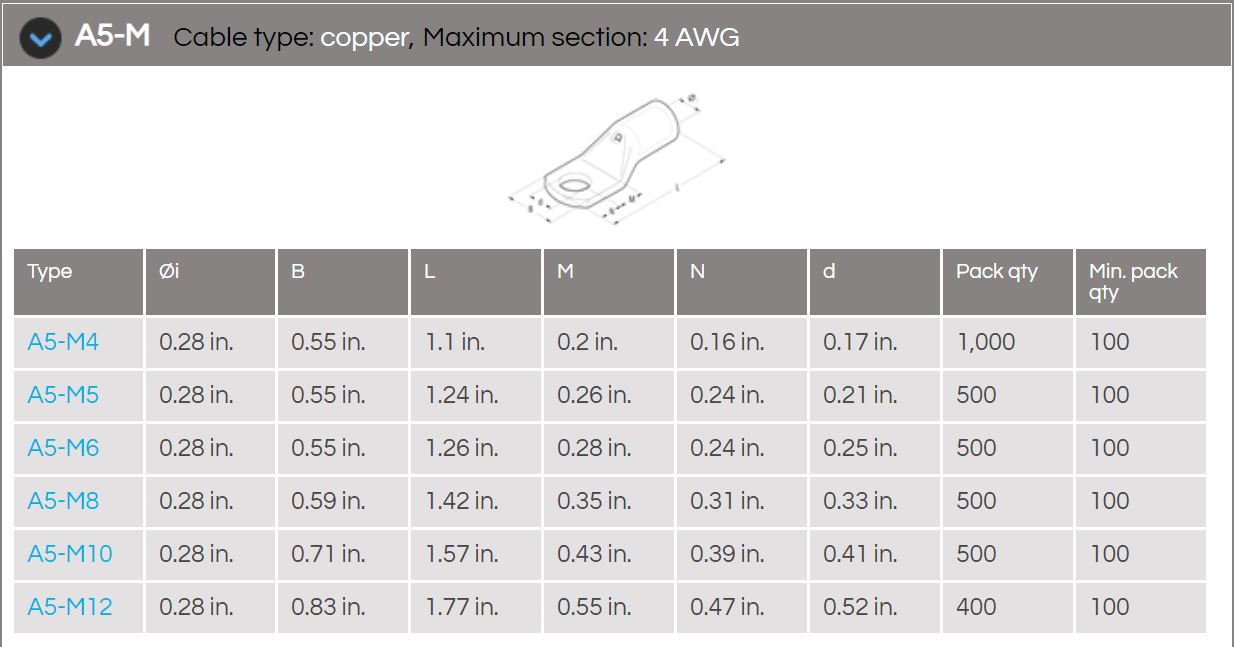
Task: Select the 1,000 pack quantity cell
Action: 1008,342
